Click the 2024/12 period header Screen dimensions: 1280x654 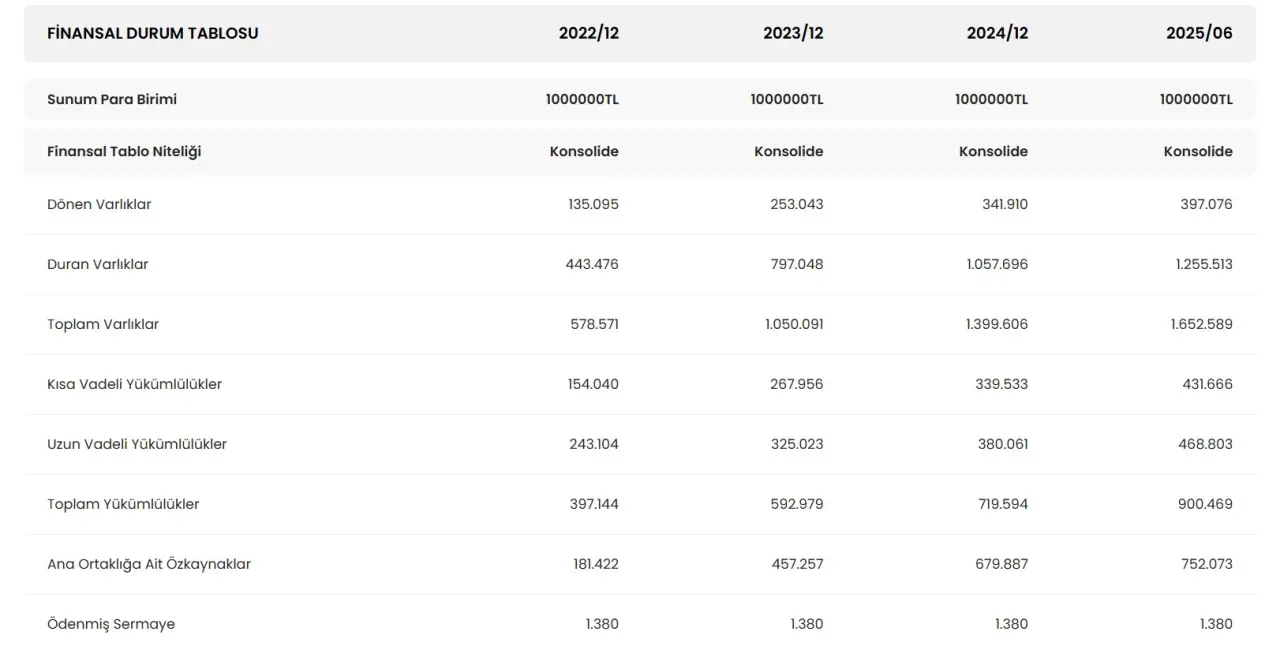click(997, 33)
